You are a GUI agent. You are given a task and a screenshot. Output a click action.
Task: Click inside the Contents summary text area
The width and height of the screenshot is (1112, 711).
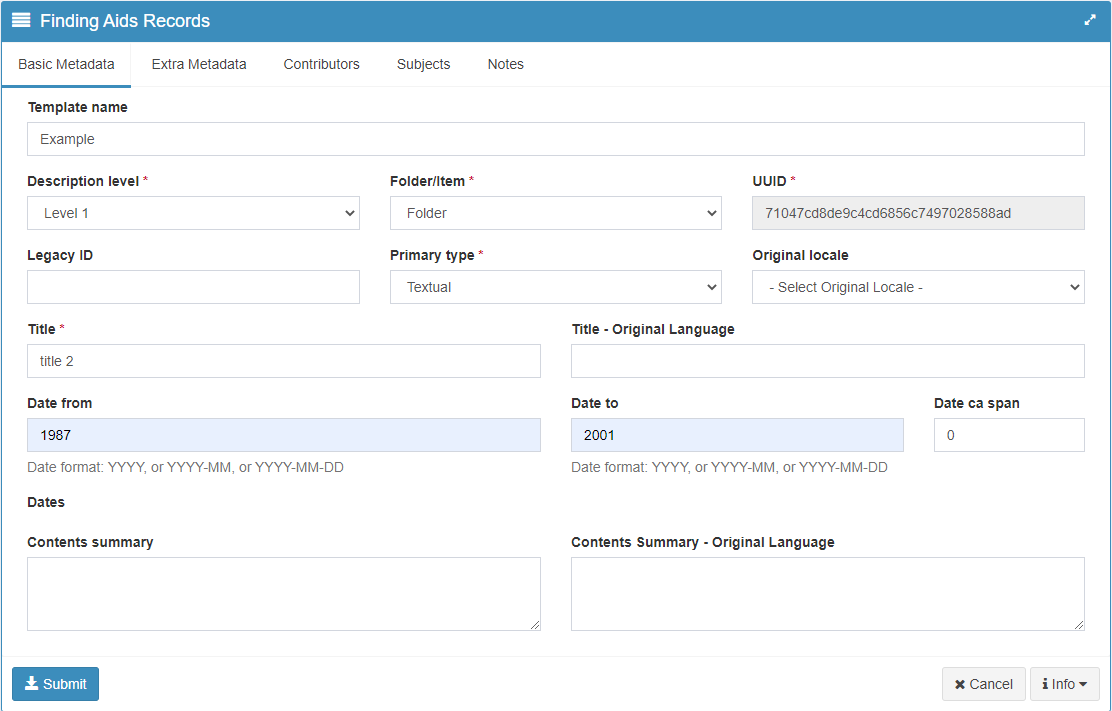(283, 592)
